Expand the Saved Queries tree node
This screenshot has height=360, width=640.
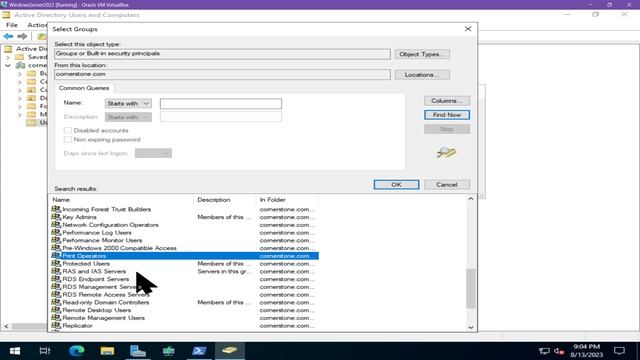(8, 57)
